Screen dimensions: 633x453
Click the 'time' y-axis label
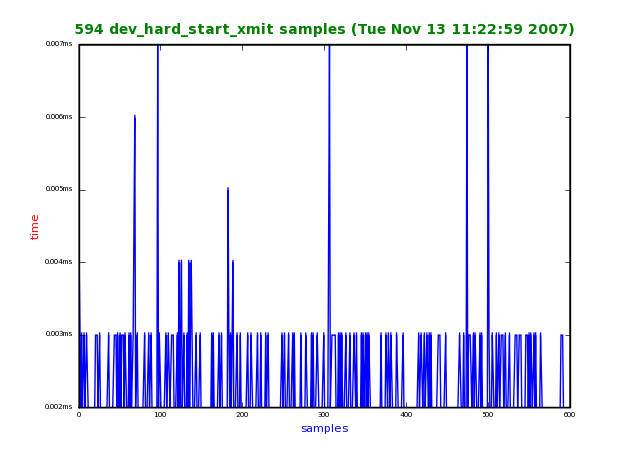click(34, 227)
